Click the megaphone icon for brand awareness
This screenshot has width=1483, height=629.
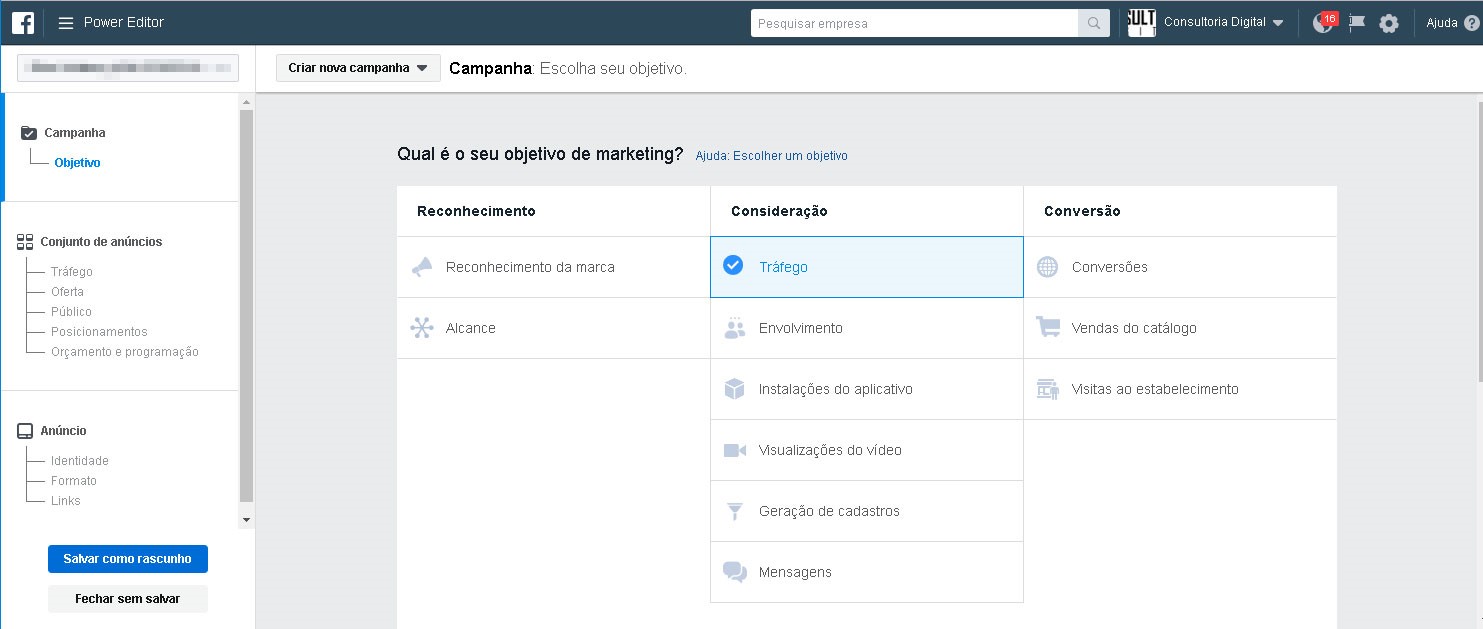(x=422, y=267)
